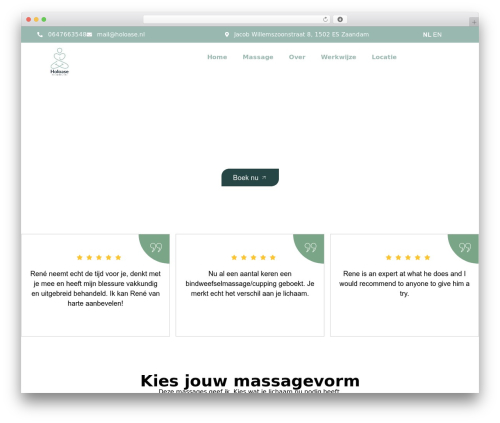
Task: Switch language to NL
Action: 427,35
